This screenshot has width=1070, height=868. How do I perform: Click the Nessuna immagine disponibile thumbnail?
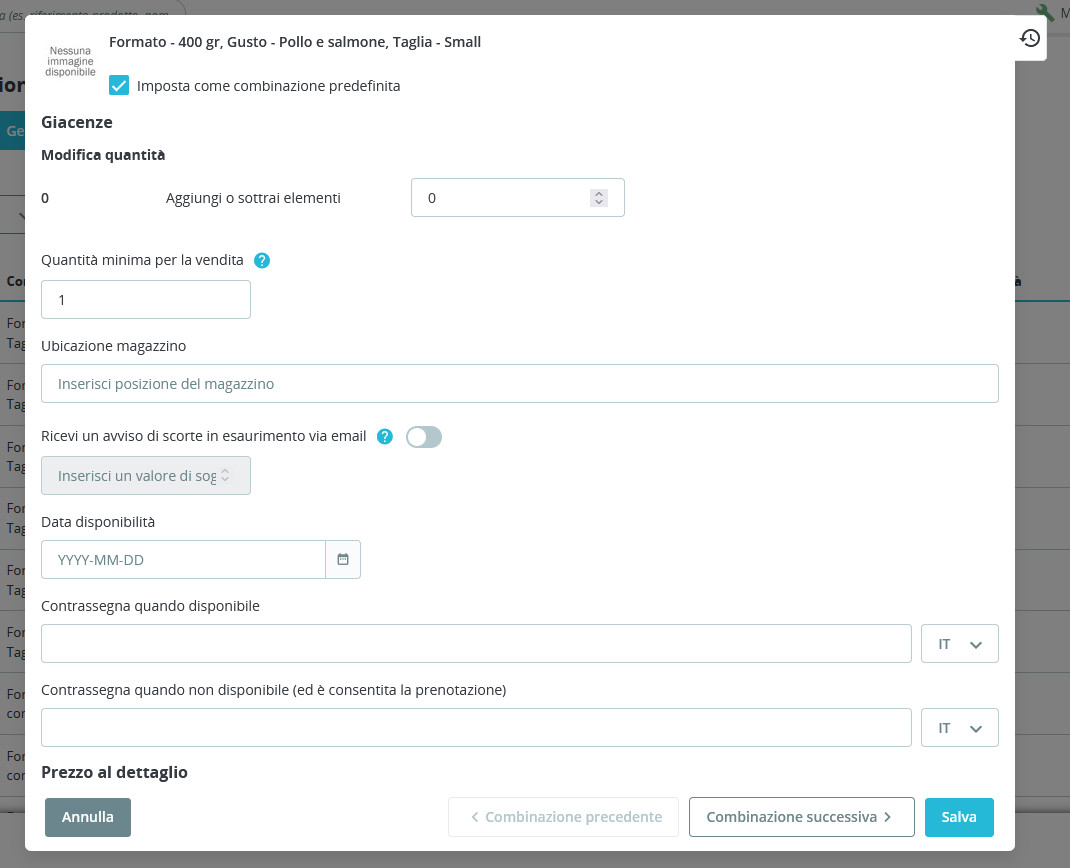tap(70, 61)
